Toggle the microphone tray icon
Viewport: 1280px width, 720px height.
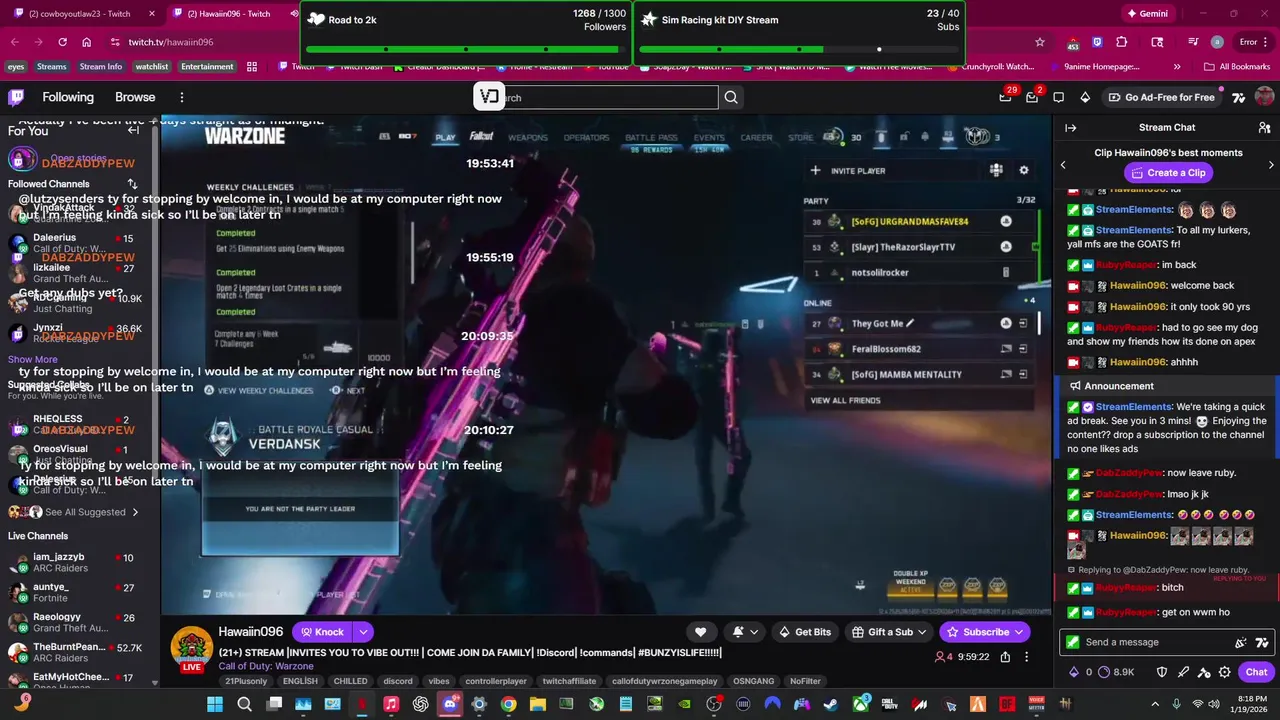point(1176,704)
